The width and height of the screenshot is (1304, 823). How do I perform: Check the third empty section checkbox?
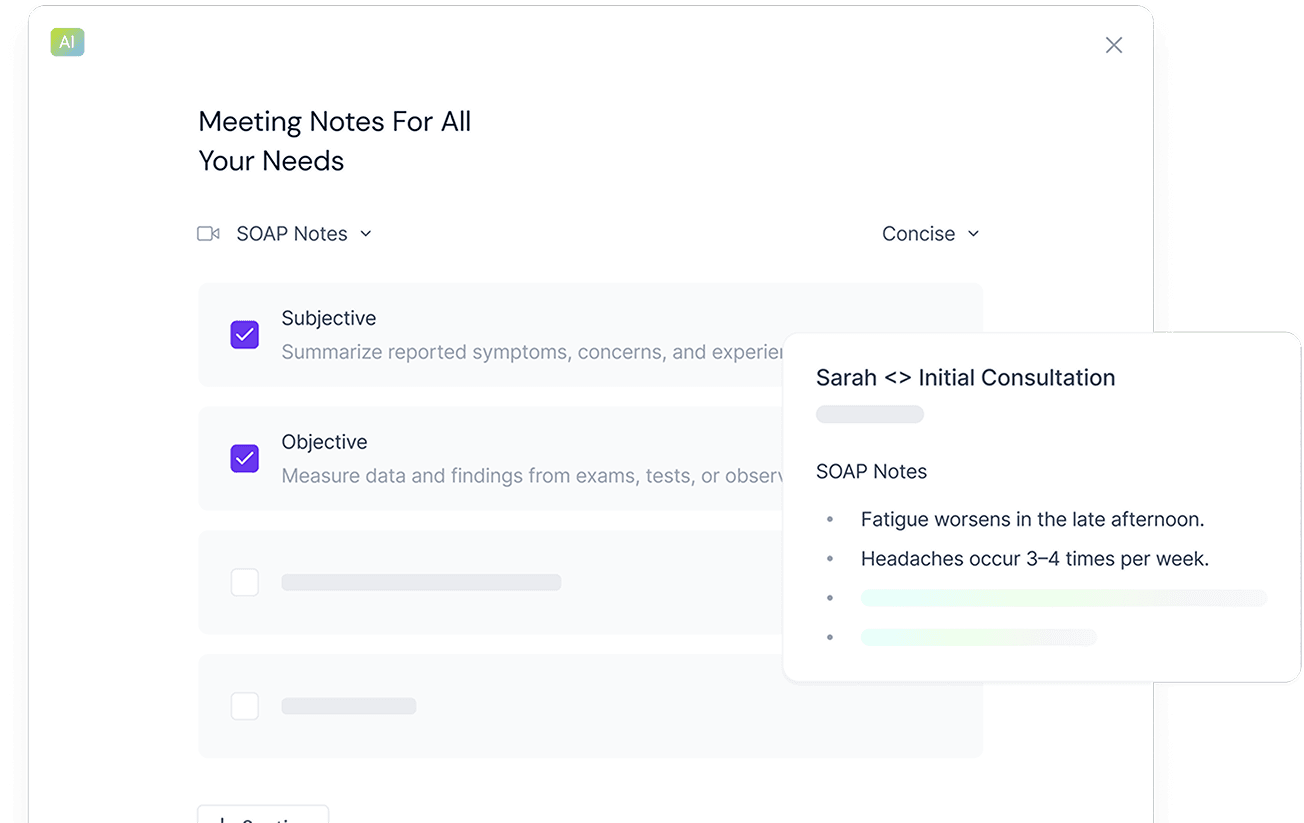(x=245, y=582)
